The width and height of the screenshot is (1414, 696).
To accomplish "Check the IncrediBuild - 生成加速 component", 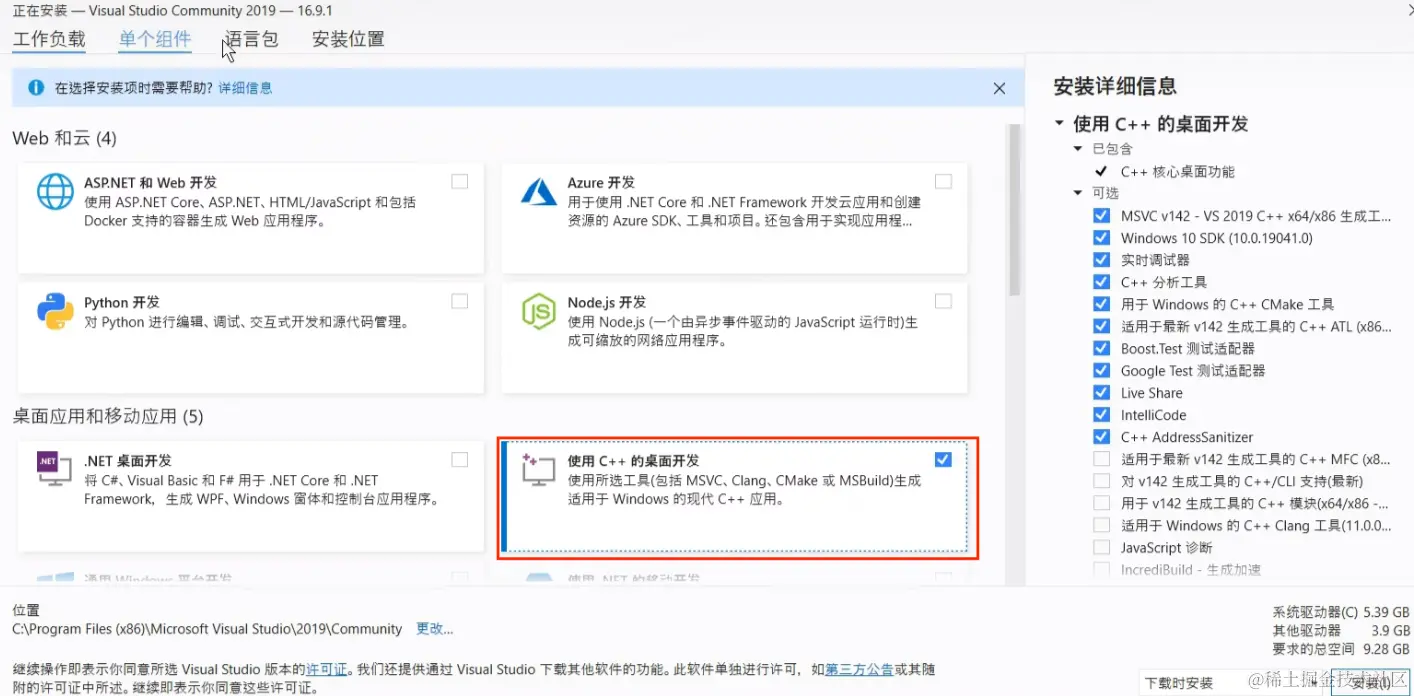I will click(x=1101, y=569).
